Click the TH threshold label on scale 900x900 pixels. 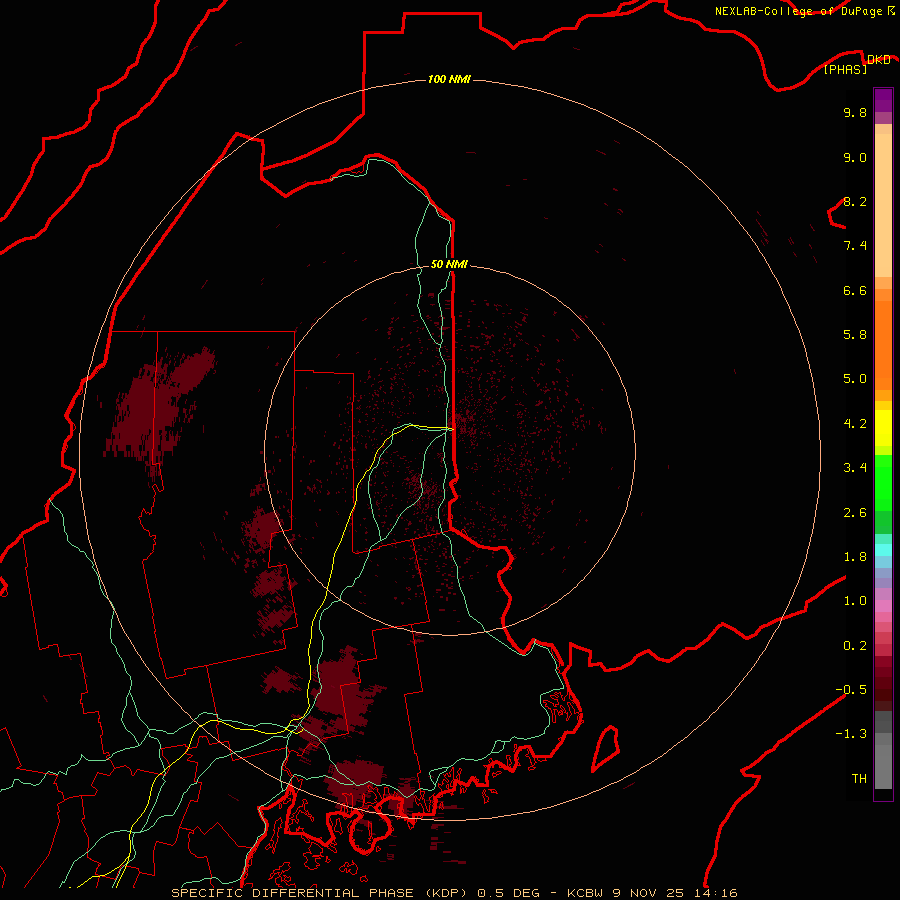(859, 779)
